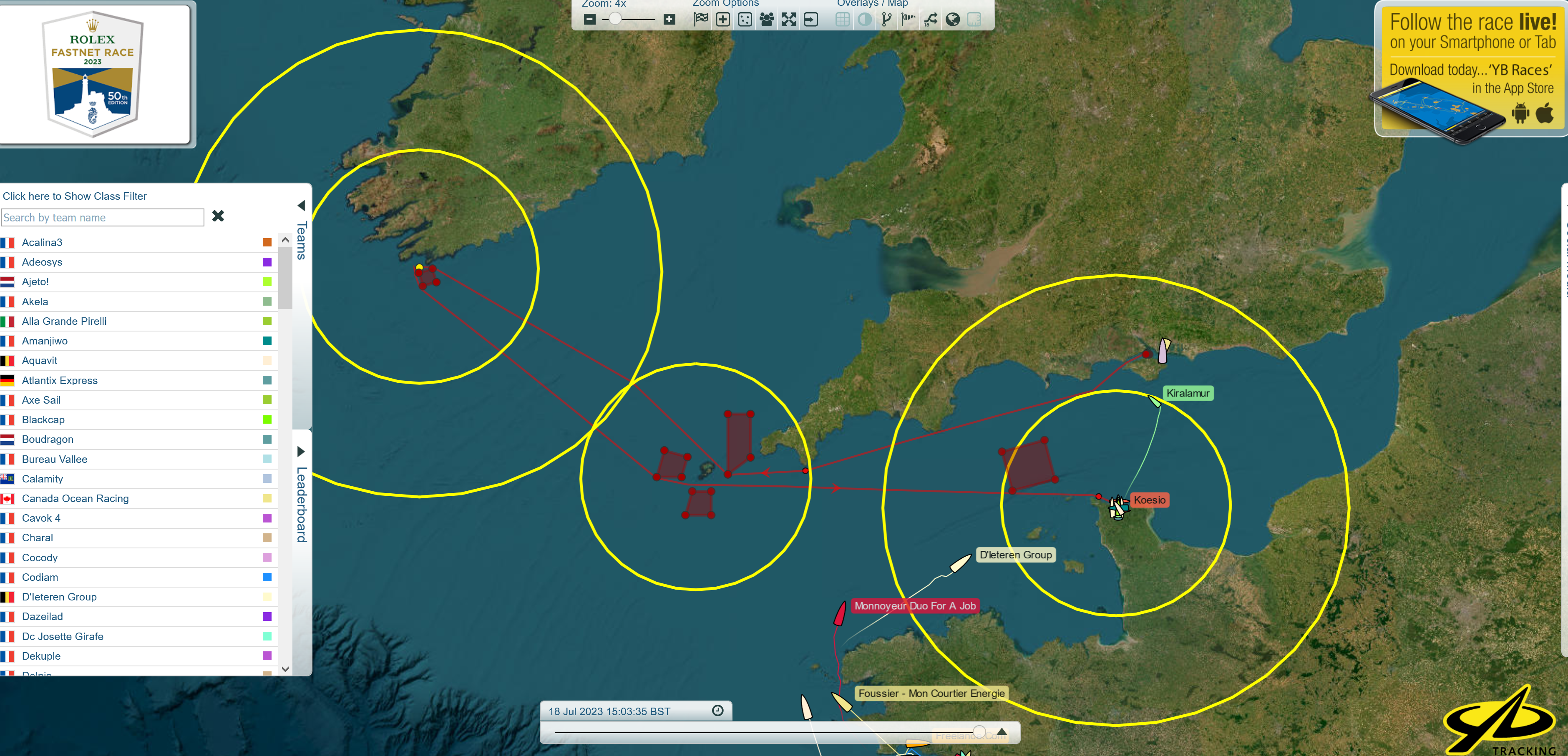Click the boxed right-arrow zoom icon

coord(810,20)
